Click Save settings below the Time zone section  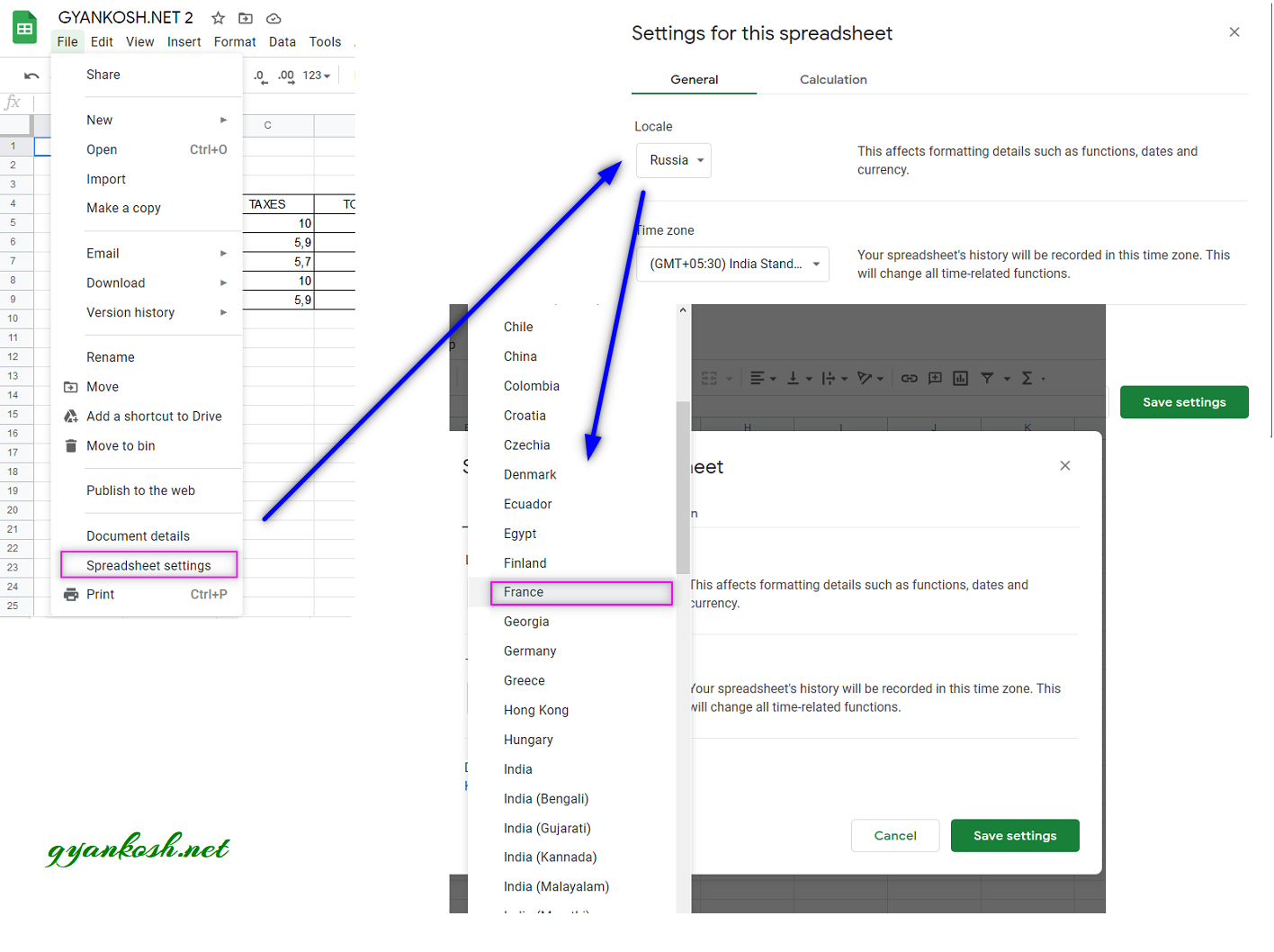coord(1184,402)
